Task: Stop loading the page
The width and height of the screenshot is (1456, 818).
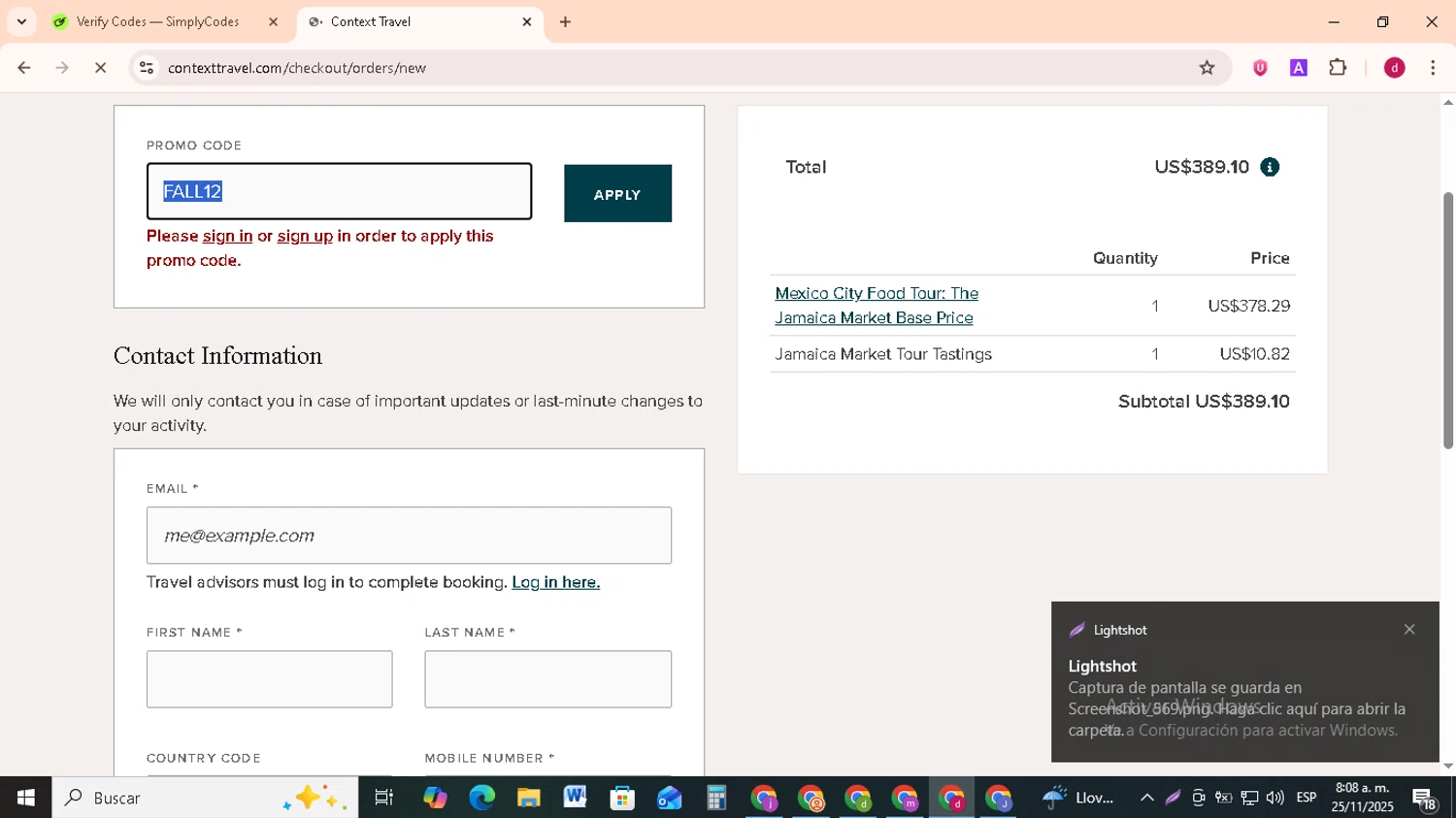Action: click(100, 68)
